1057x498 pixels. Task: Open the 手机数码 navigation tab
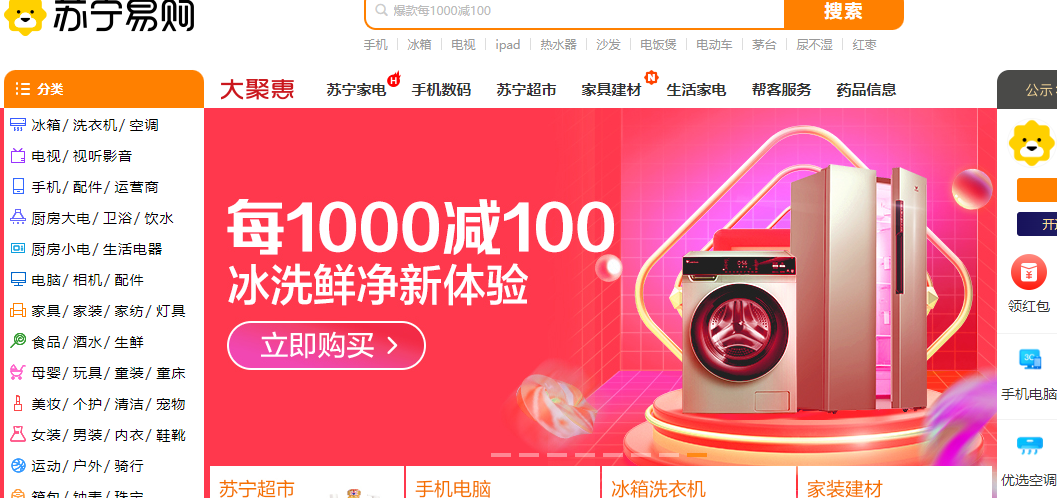441,90
